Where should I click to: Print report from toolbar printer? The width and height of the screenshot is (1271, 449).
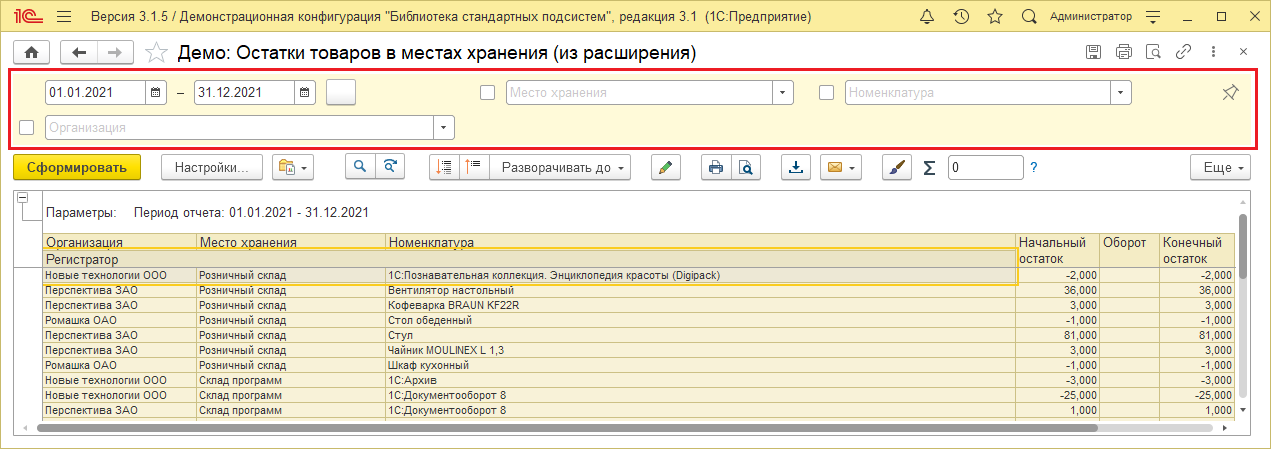tap(716, 167)
